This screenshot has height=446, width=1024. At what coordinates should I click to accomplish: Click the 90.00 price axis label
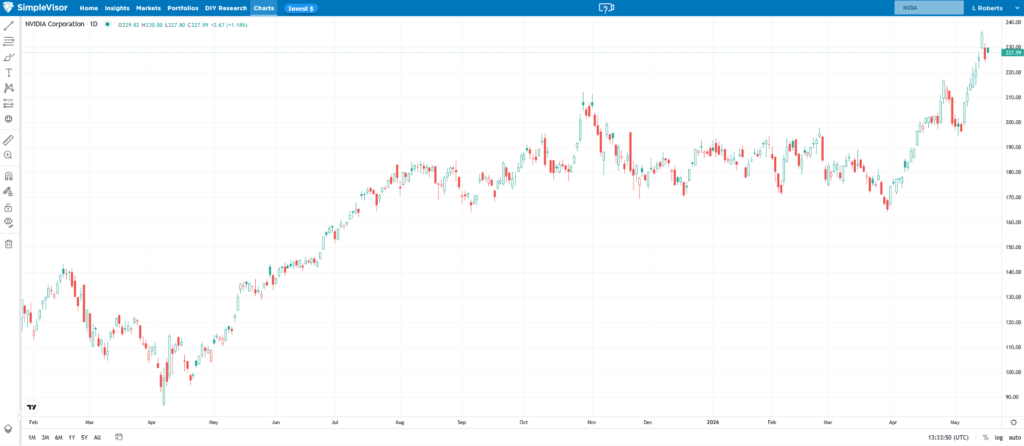(x=1014, y=397)
